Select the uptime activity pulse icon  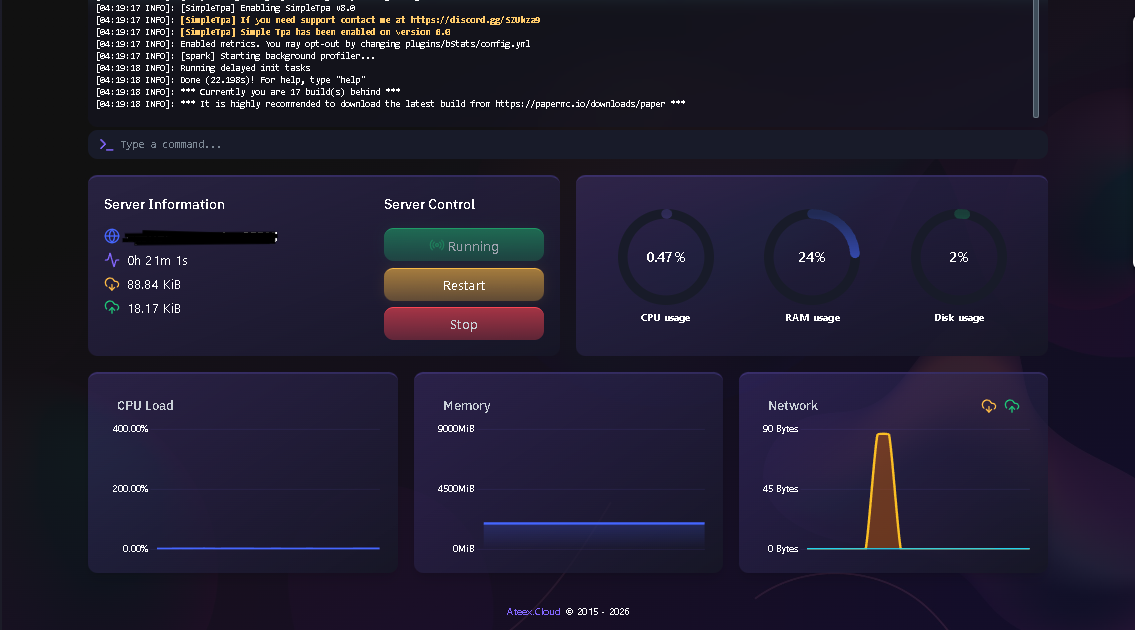110,259
